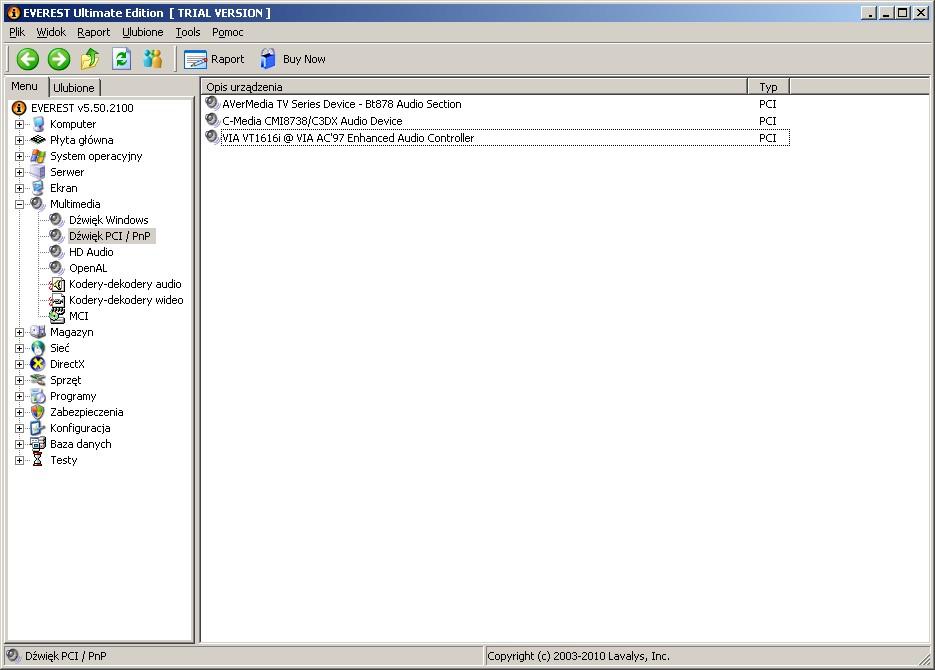Open the Plik menu
935x670 pixels.
pyautogui.click(x=17, y=32)
